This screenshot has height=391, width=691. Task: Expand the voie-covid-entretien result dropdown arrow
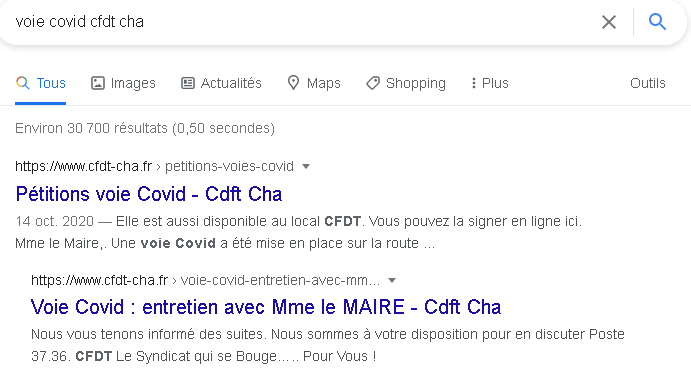[392, 280]
